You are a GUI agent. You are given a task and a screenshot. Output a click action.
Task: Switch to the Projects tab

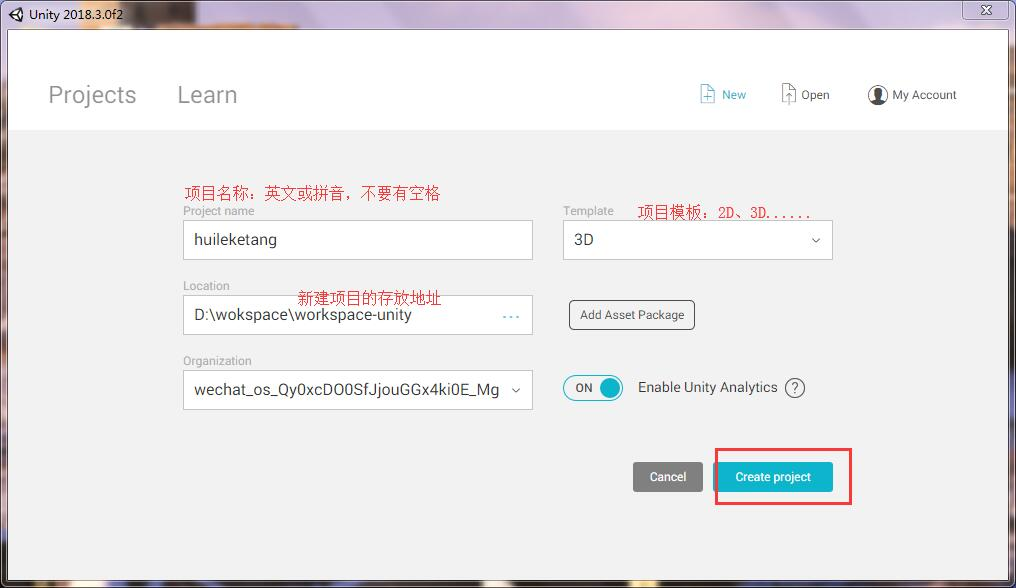coord(91,94)
